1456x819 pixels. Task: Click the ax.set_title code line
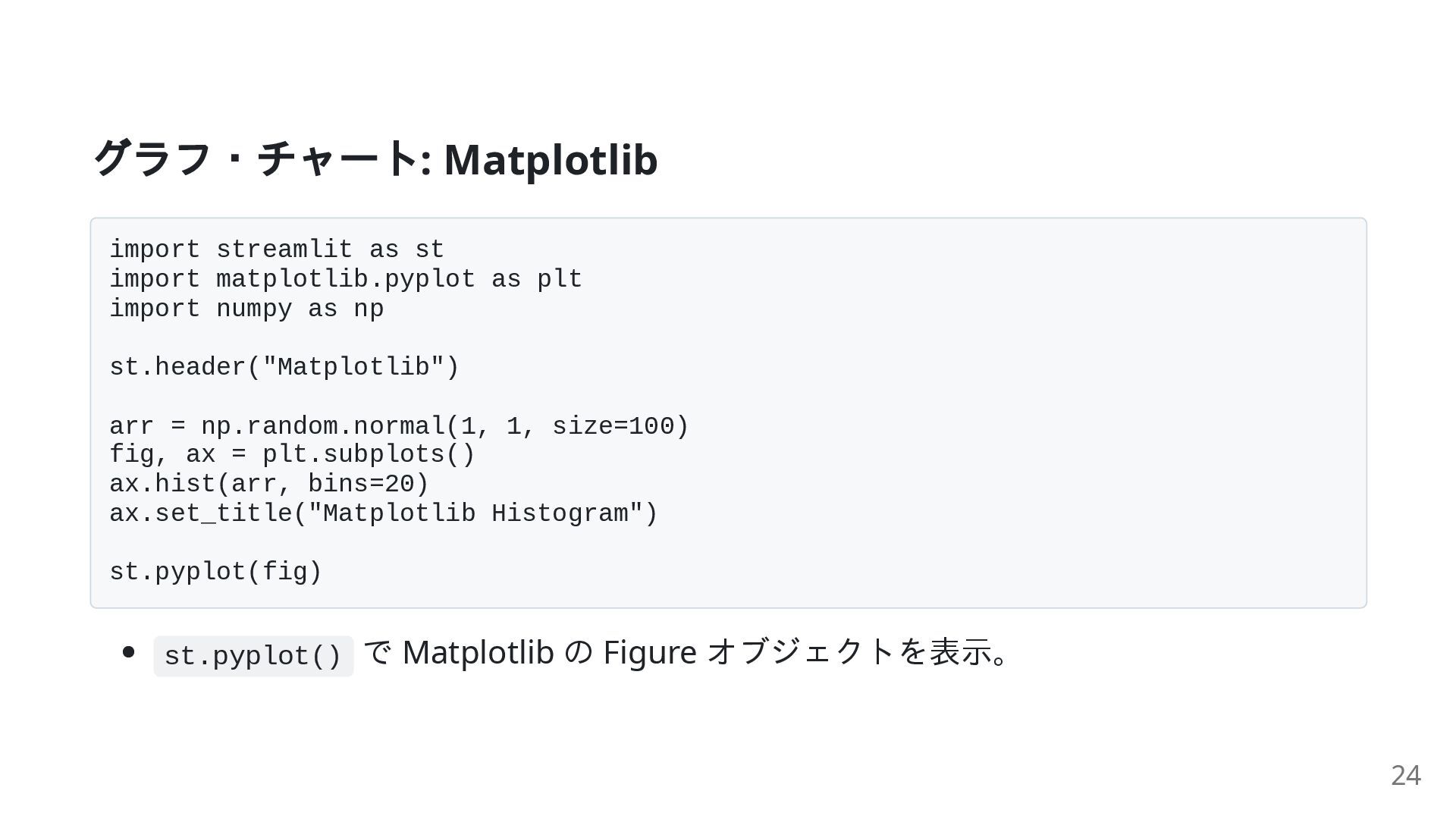[383, 513]
